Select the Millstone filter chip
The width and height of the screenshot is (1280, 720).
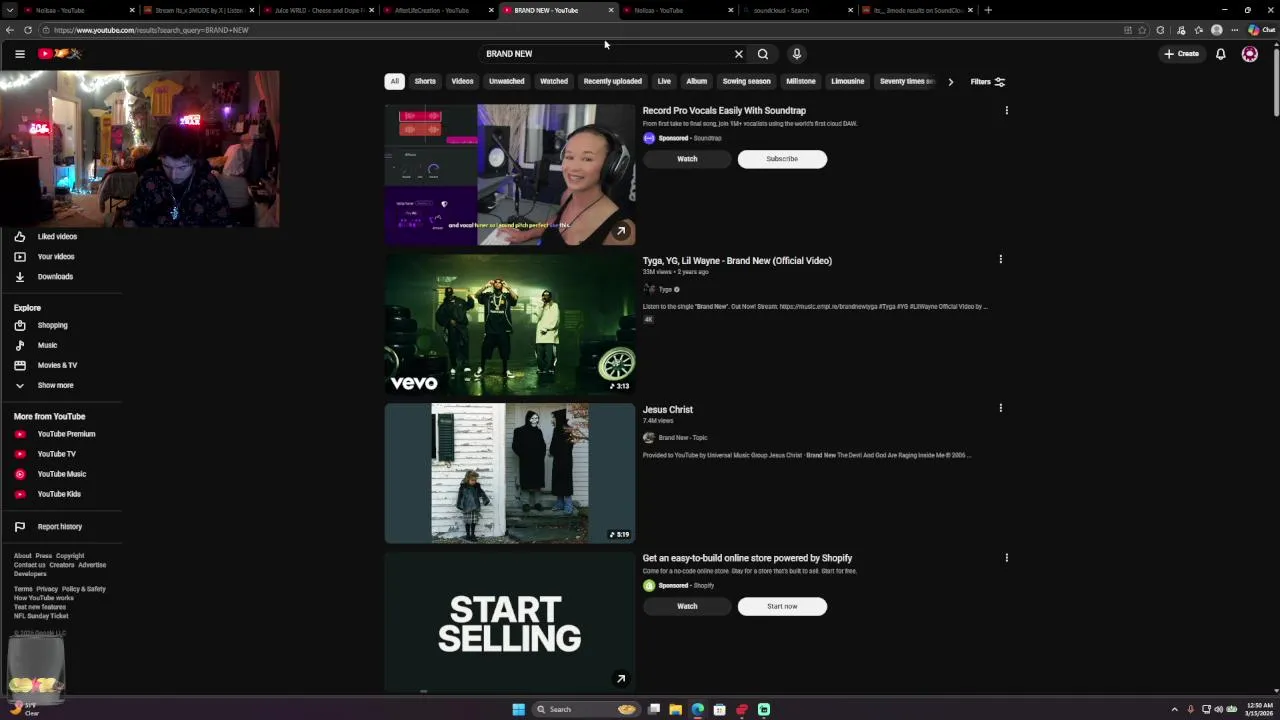[801, 82]
